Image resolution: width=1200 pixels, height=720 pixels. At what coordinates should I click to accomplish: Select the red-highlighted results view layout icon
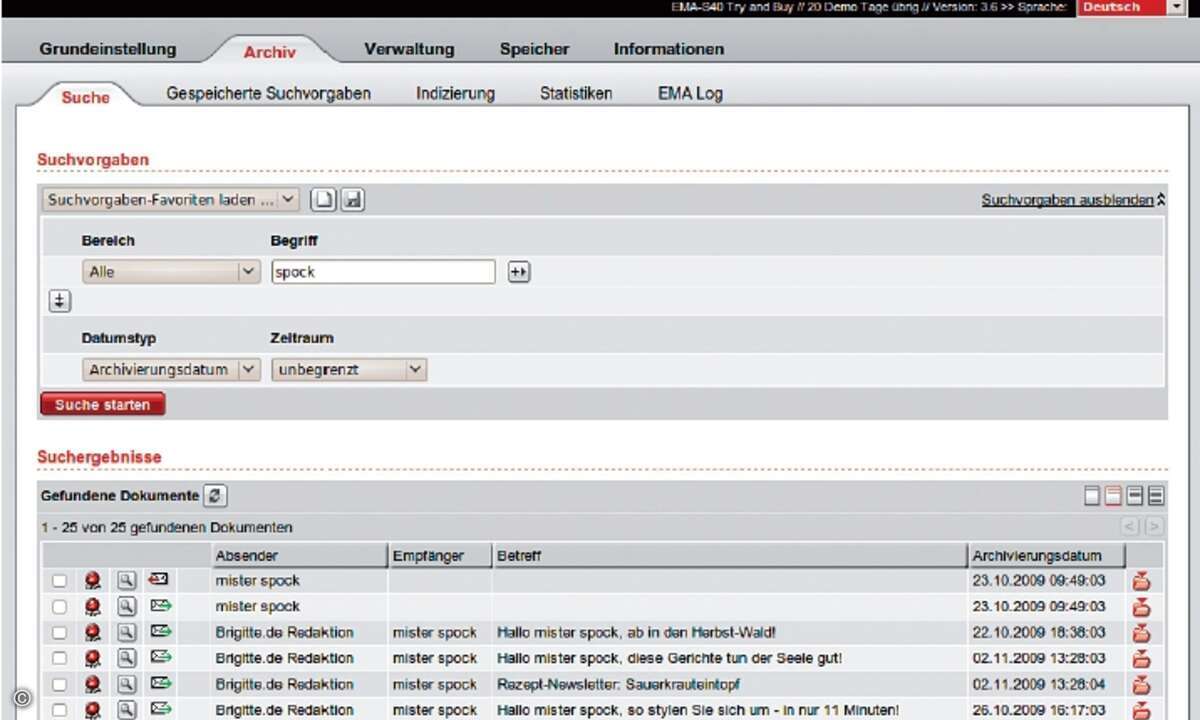[x=1113, y=496]
